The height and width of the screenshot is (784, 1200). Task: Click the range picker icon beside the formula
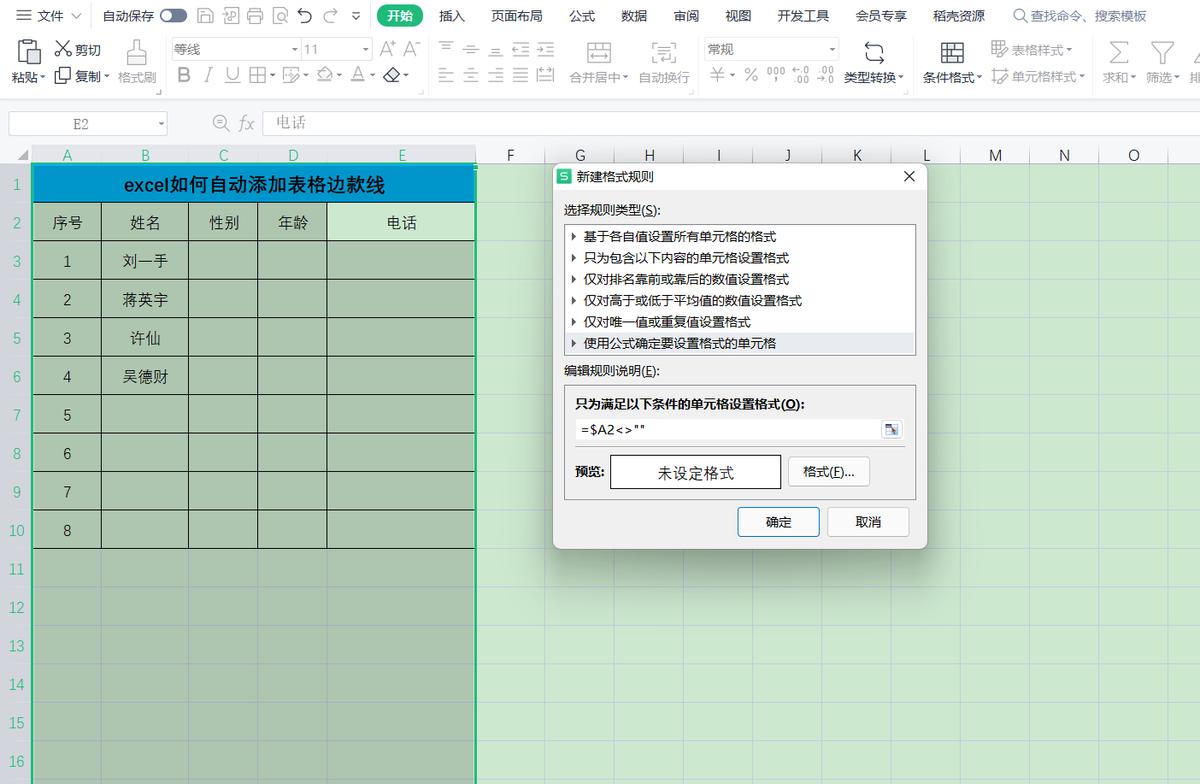click(x=891, y=429)
